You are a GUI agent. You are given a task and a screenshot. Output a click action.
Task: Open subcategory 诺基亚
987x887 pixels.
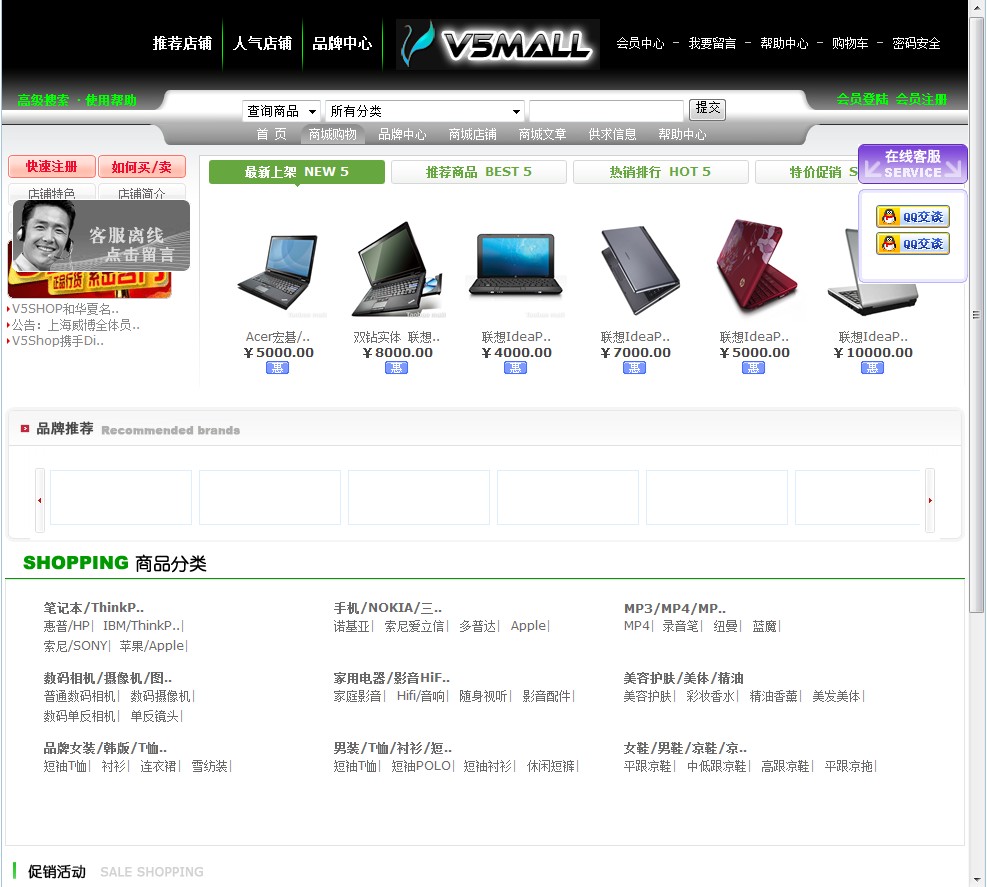coord(351,626)
